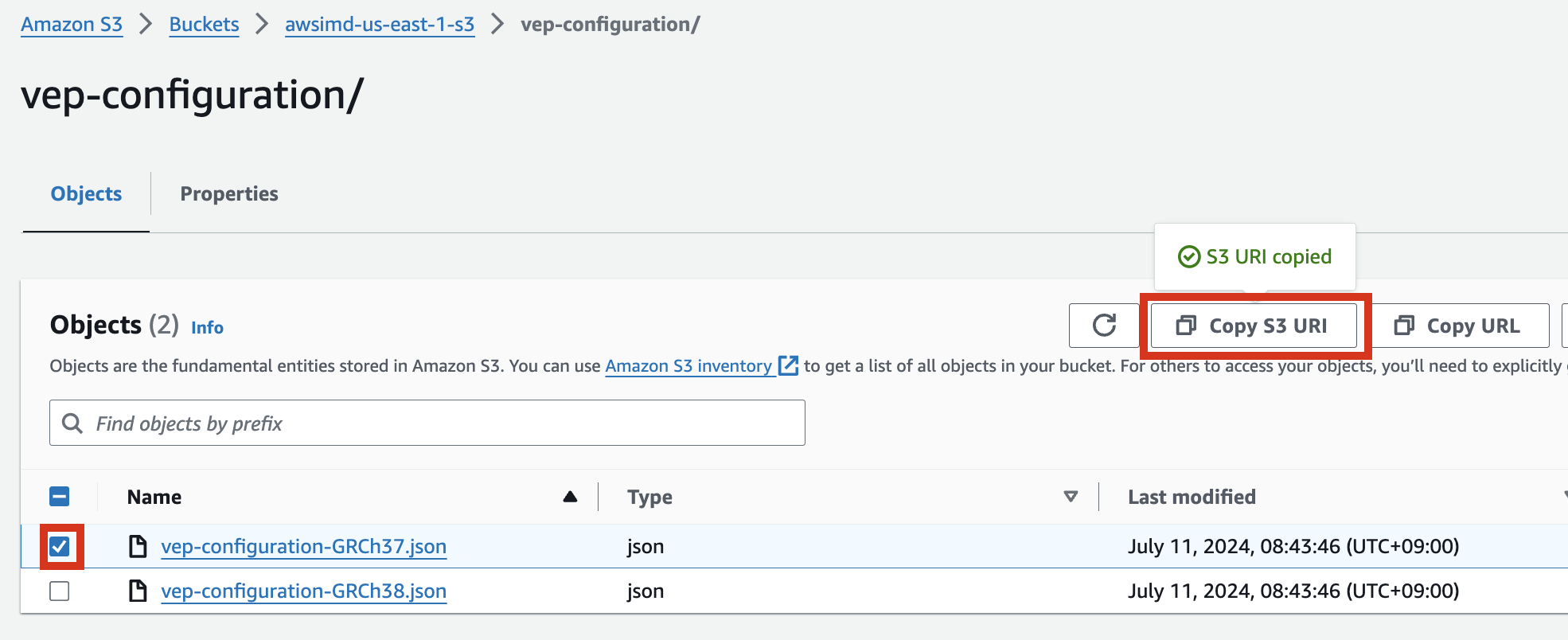Switch to the Properties tab

point(229,193)
